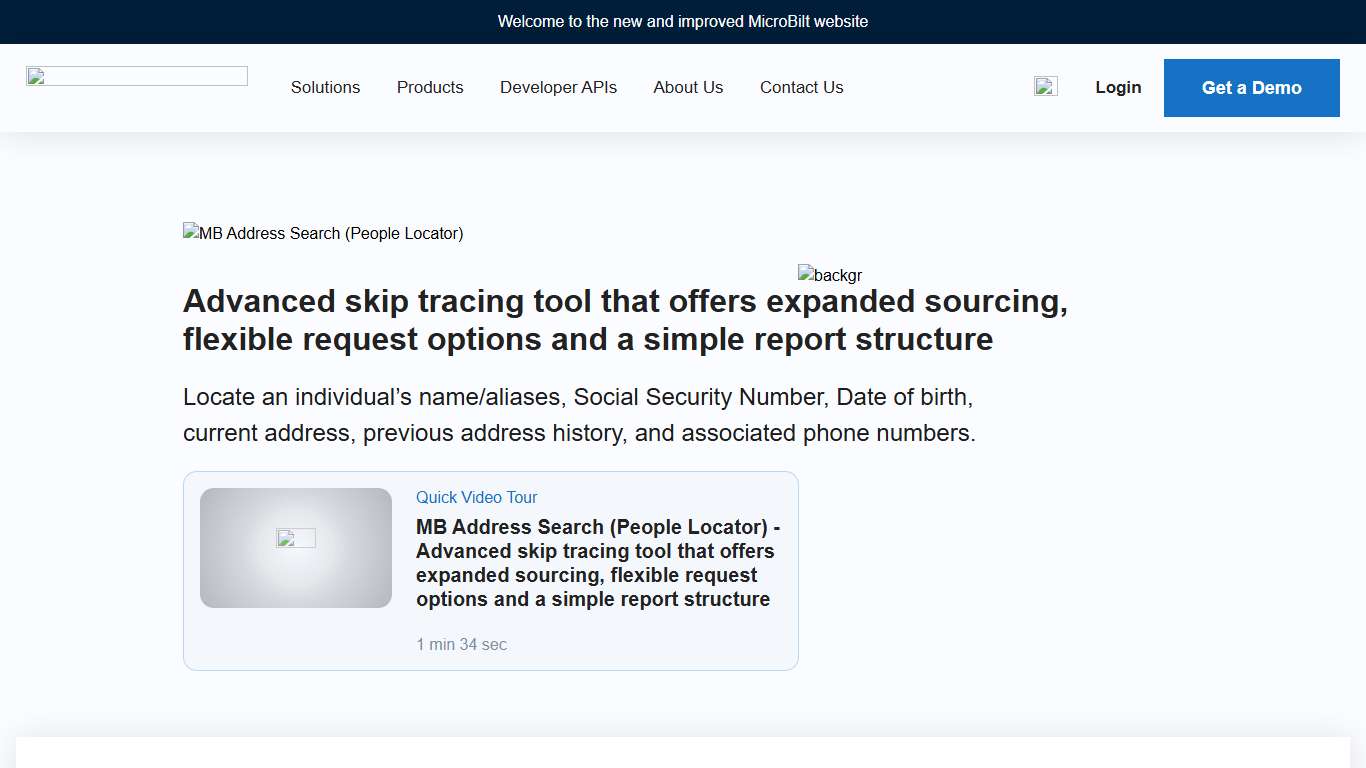Click the Get a Demo button
The image size is (1366, 768).
1251,87
